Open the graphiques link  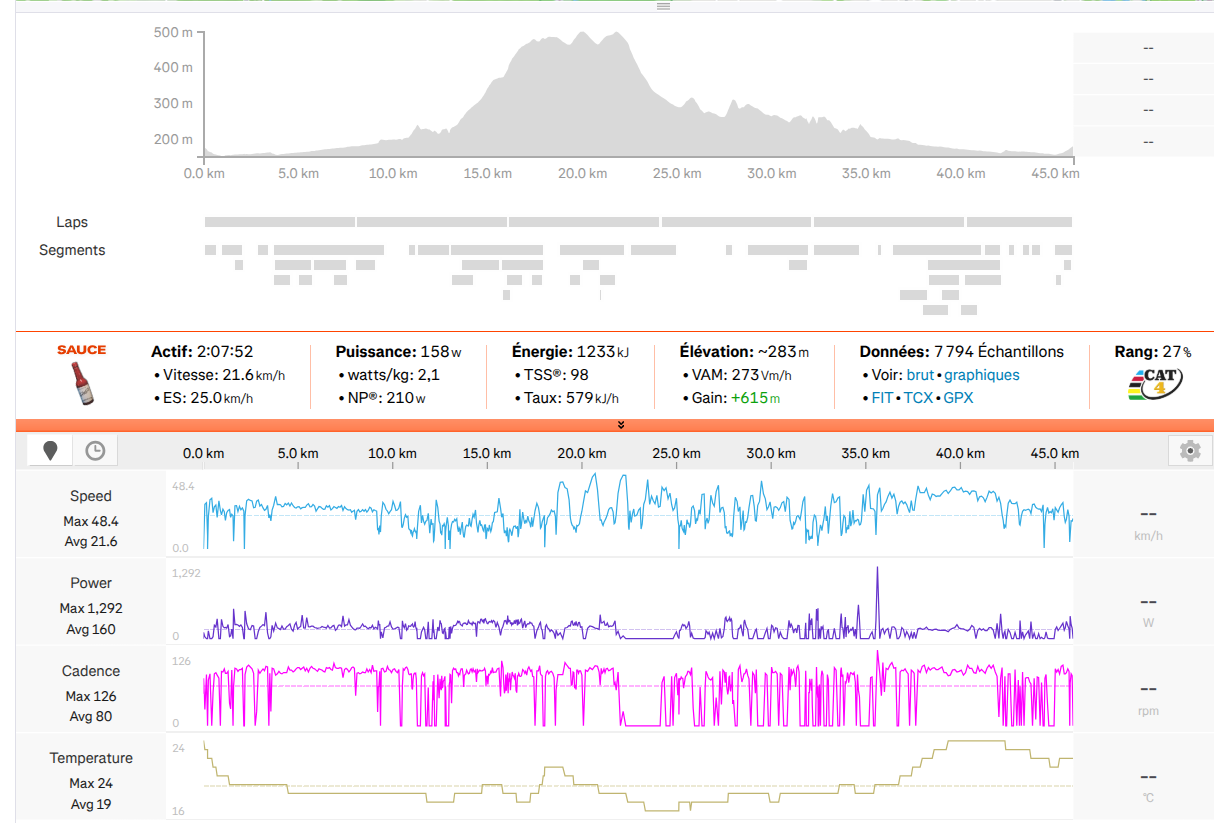[982, 375]
